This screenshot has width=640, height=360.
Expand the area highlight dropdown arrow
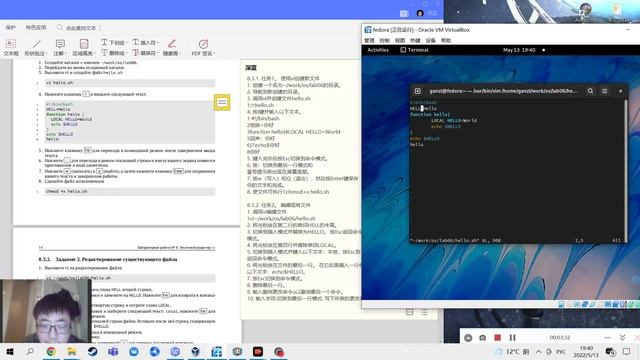[94, 53]
